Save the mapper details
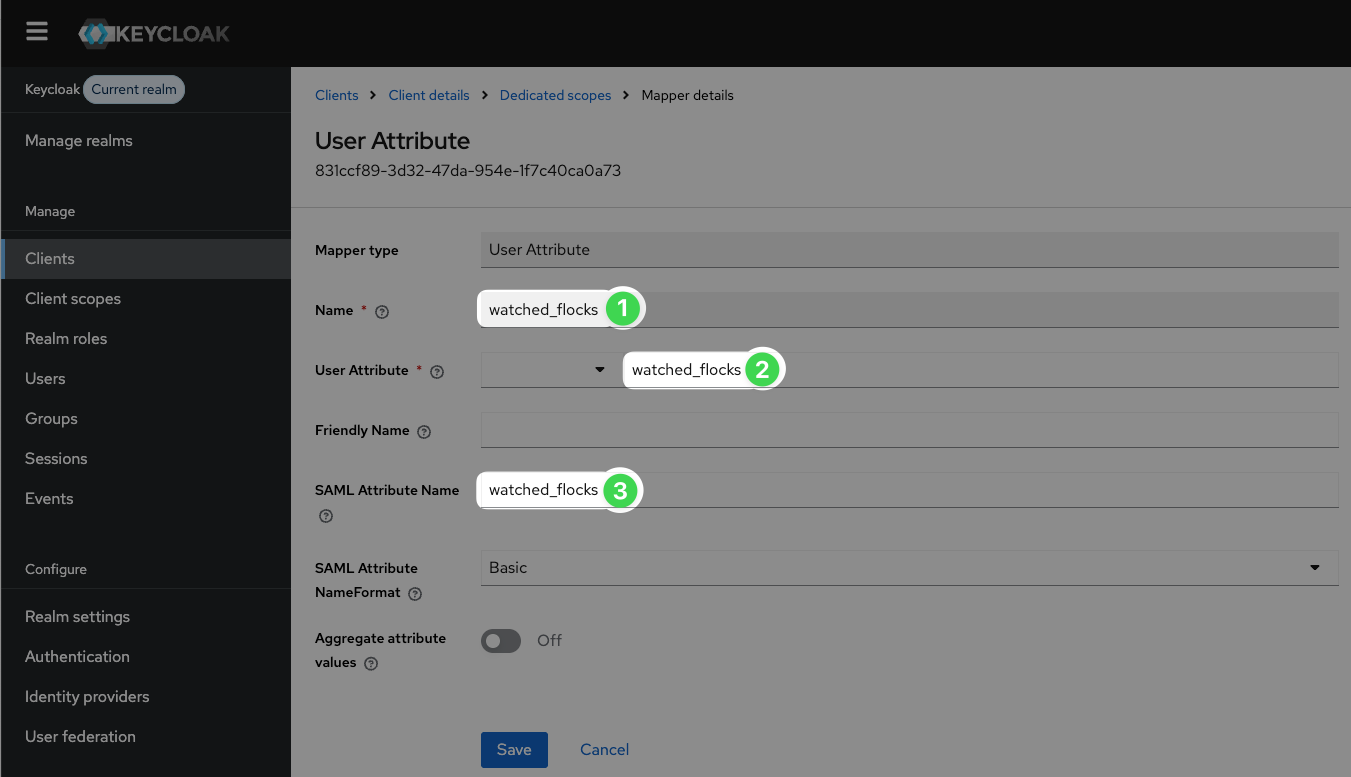The image size is (1351, 777). coord(514,749)
